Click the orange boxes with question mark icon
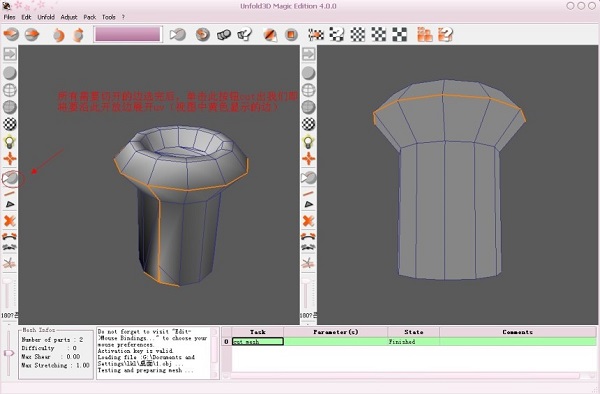This screenshot has width=600, height=394. pyautogui.click(x=445, y=34)
